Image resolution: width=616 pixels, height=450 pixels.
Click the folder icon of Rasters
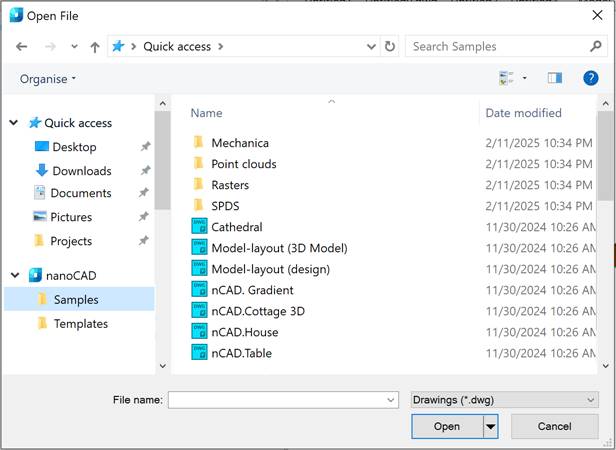pos(199,184)
